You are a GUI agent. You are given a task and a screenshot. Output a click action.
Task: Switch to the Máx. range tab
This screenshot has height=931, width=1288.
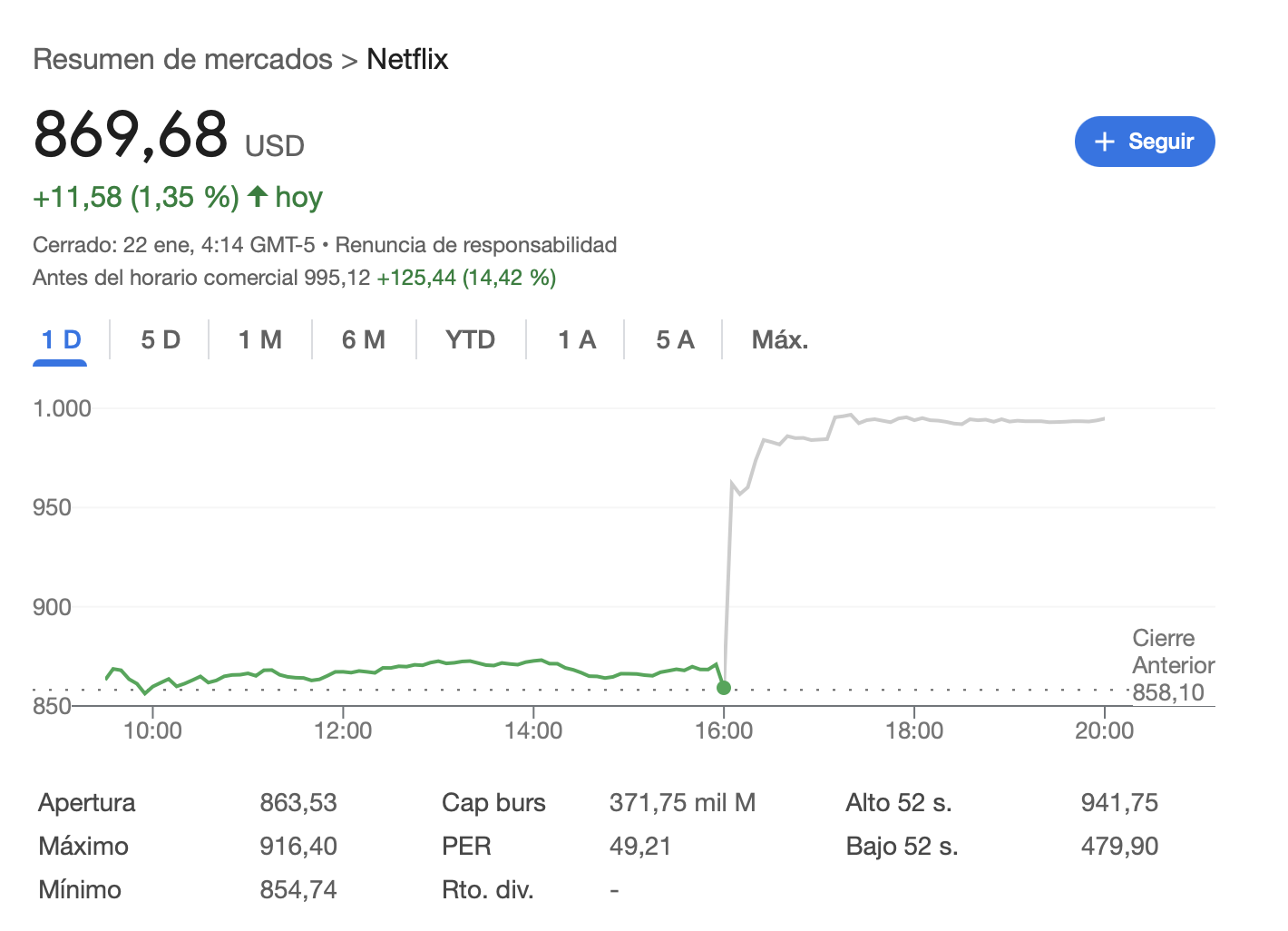[780, 340]
